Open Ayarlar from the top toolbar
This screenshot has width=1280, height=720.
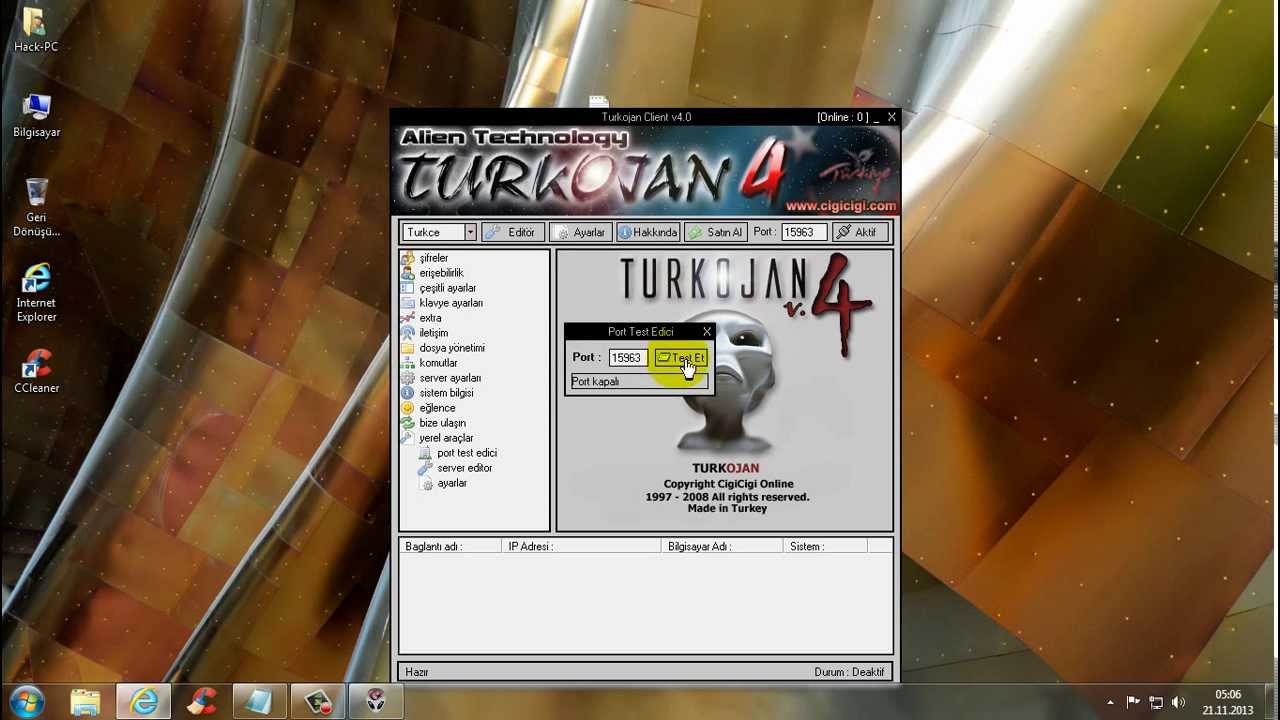pos(580,232)
